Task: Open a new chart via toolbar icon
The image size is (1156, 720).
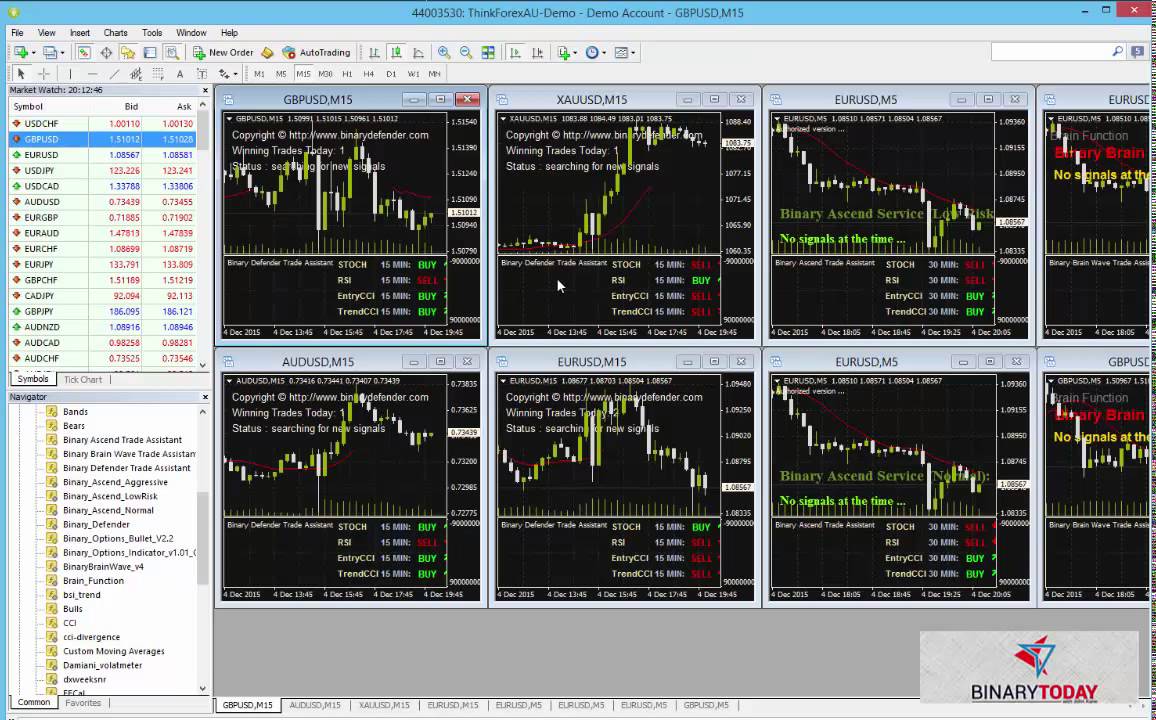Action: click(21, 52)
